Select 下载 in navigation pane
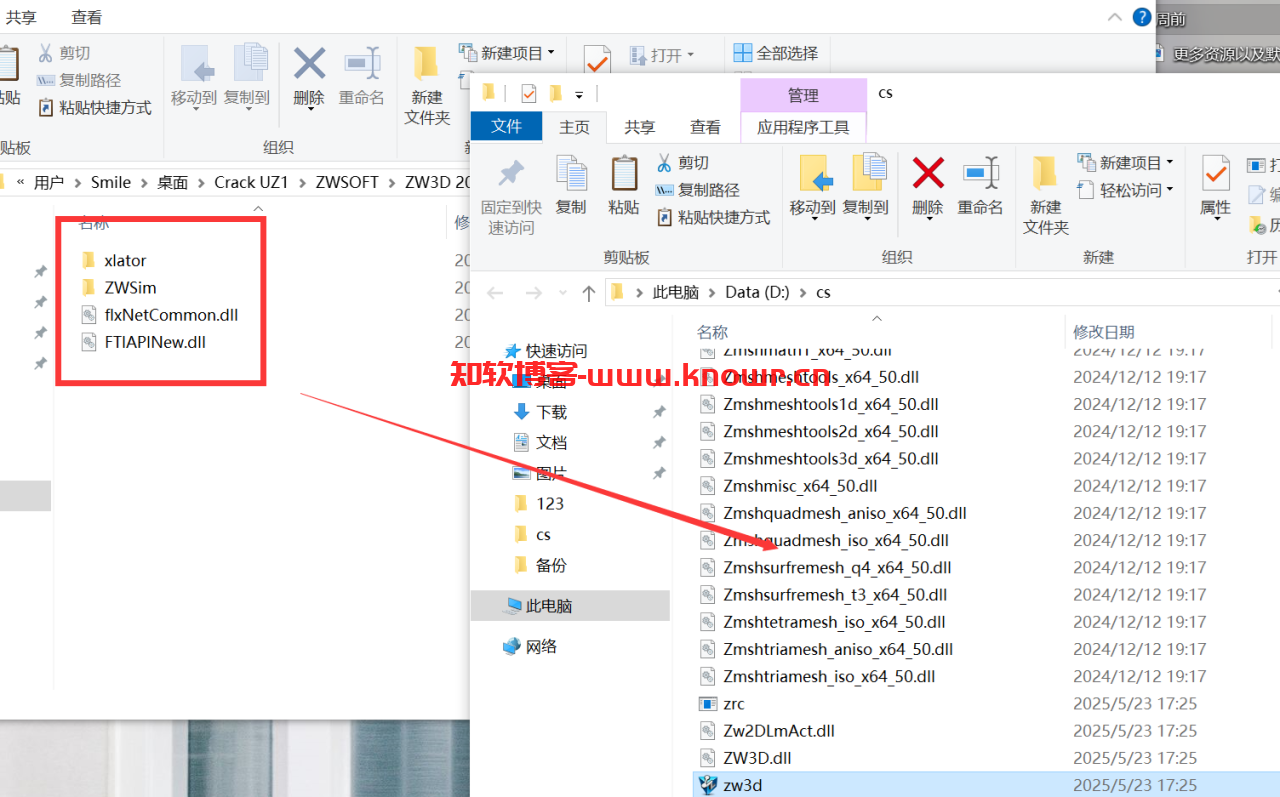The height and width of the screenshot is (797, 1280). [551, 411]
